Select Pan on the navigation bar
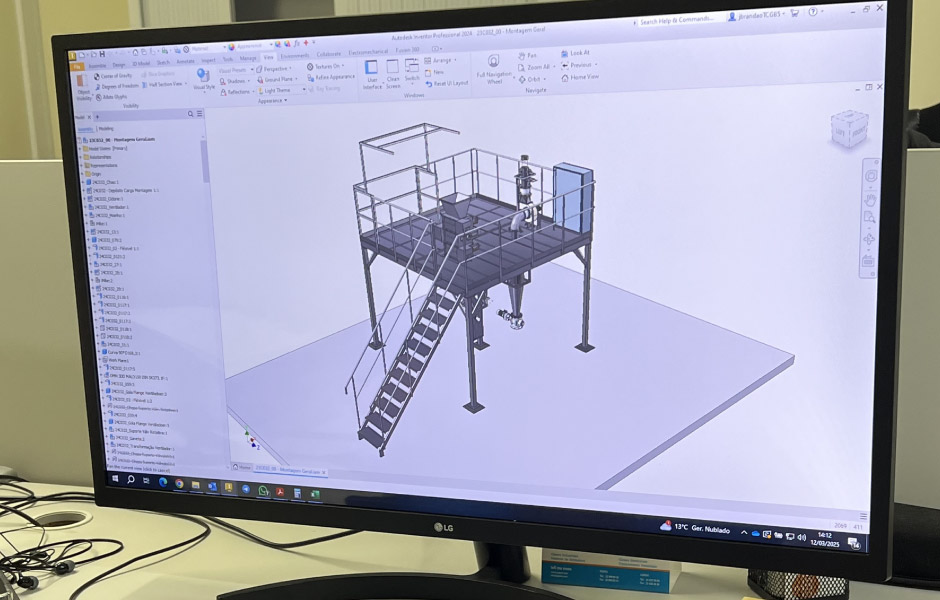 [532, 56]
